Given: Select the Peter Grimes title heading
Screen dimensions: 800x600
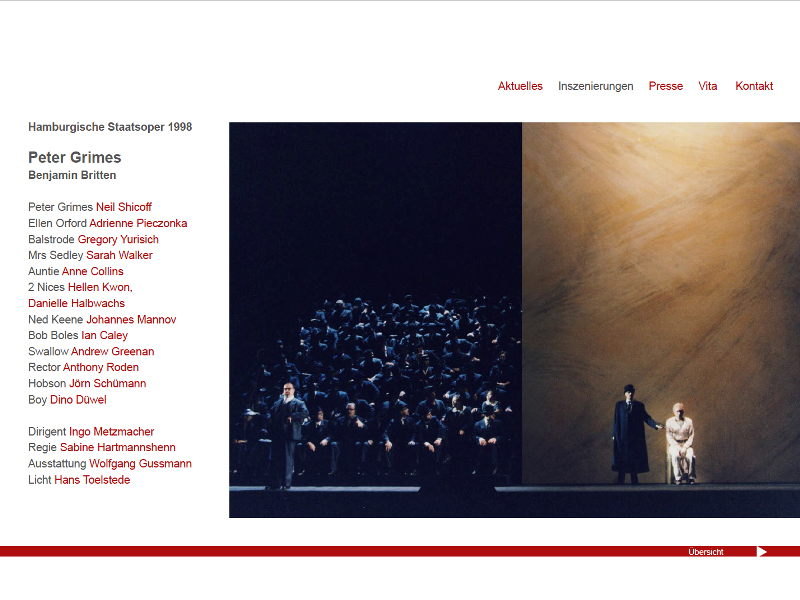Looking at the screenshot, I should click(74, 158).
